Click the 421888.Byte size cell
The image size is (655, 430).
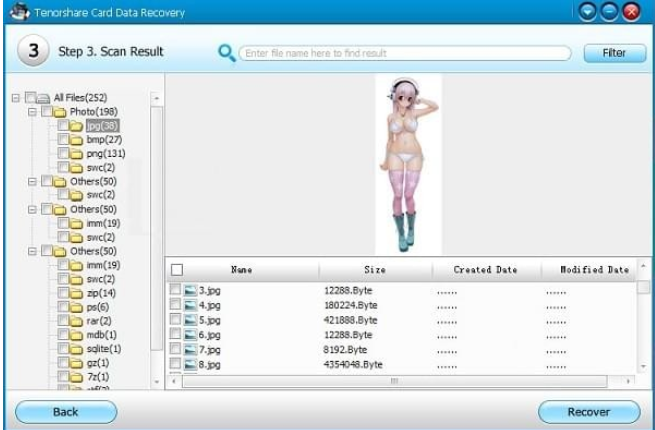coord(350,320)
